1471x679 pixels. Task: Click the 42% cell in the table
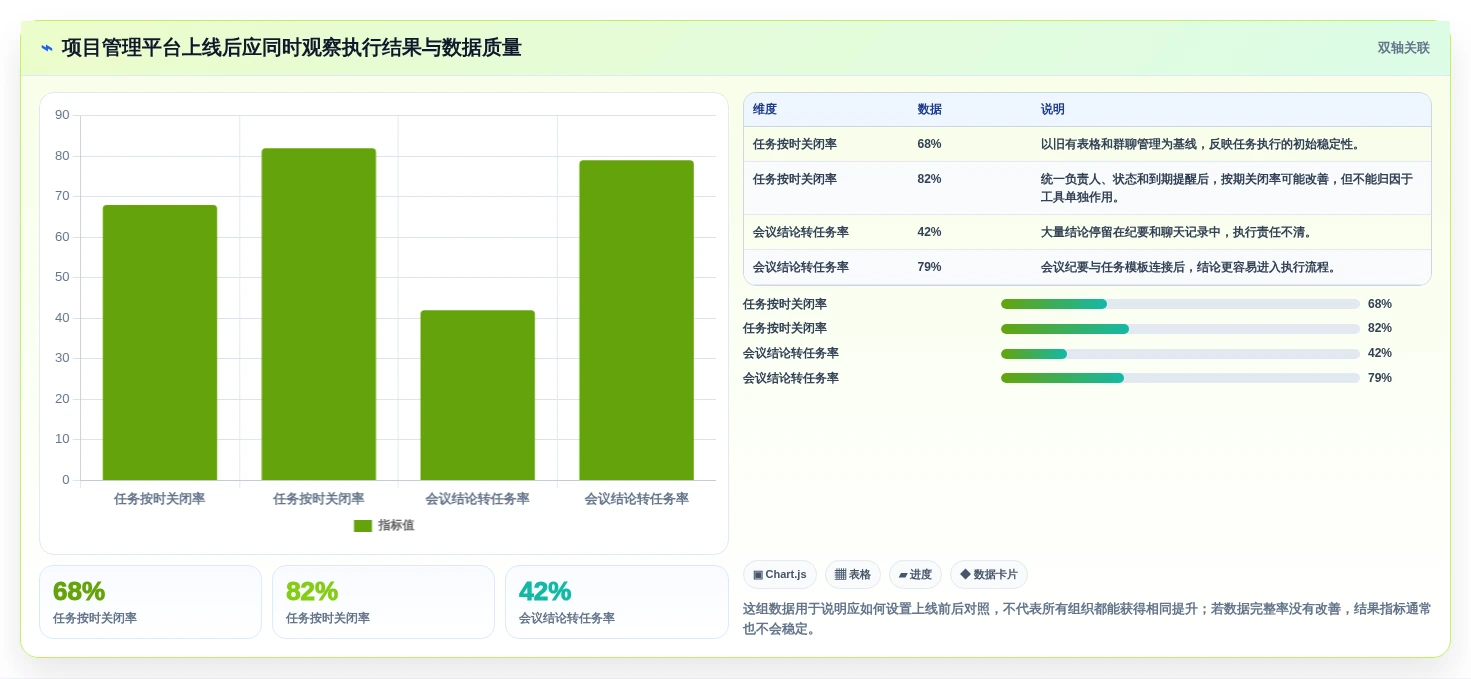click(x=929, y=232)
